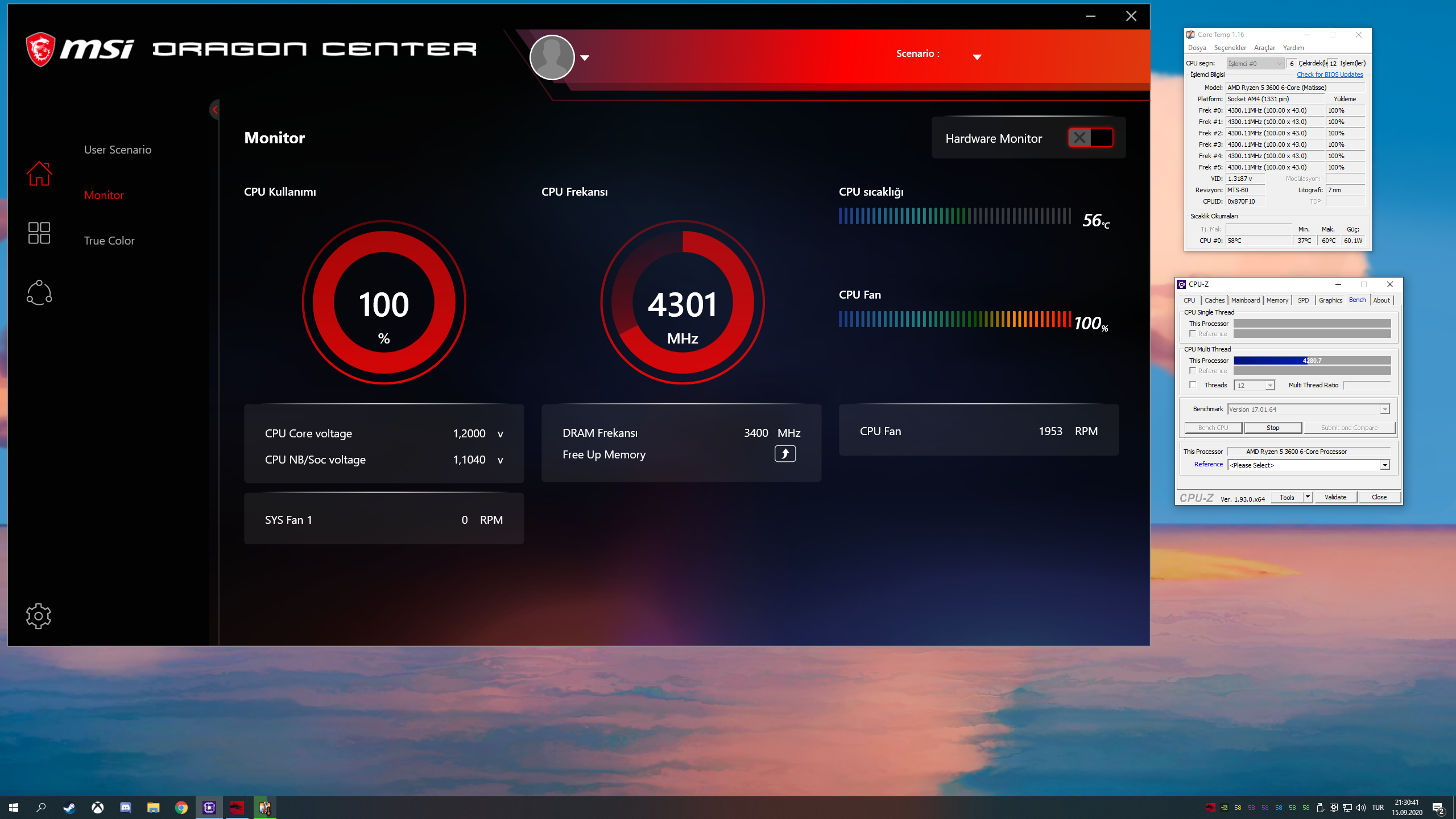Open Dragon Center settings gear
1456x819 pixels.
[x=39, y=616]
